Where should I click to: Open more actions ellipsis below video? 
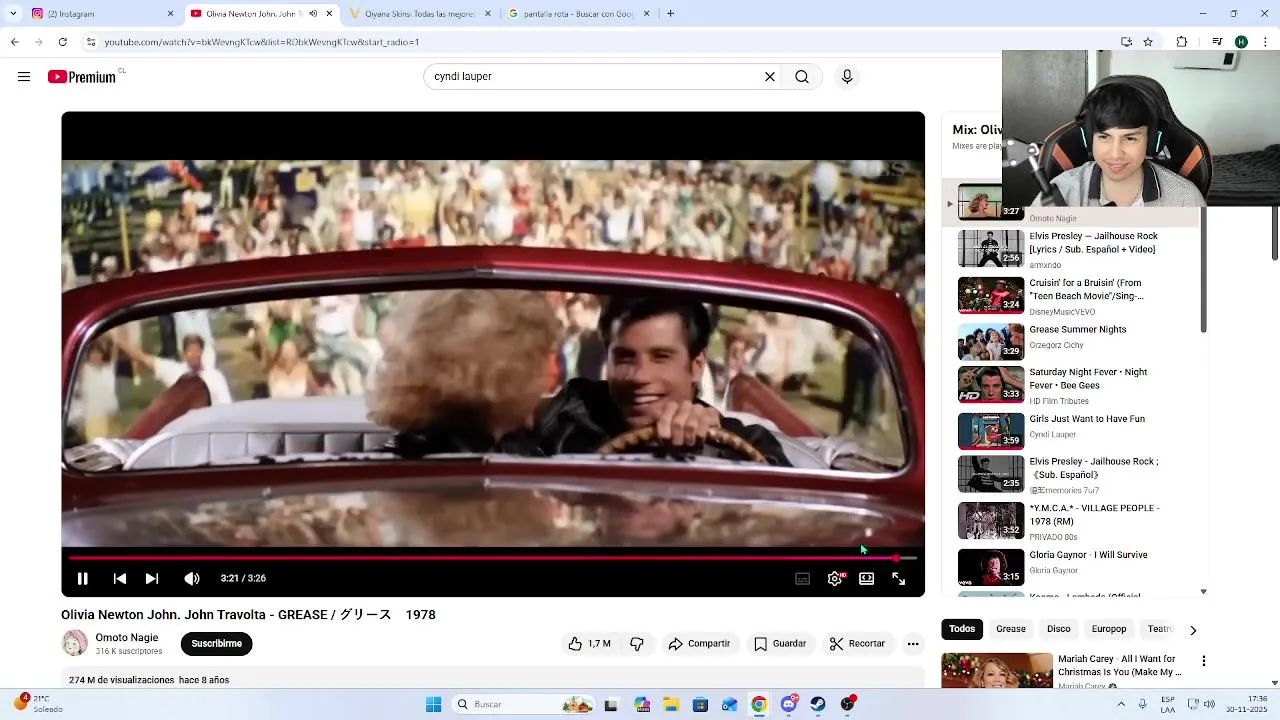coord(913,643)
